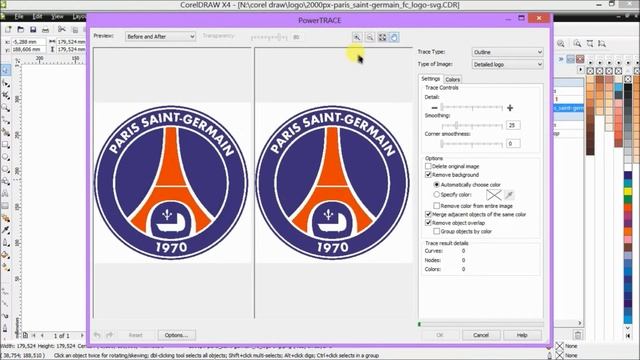Click the specify color swatch box
The width and height of the screenshot is (640, 360).
pyautogui.click(x=493, y=195)
